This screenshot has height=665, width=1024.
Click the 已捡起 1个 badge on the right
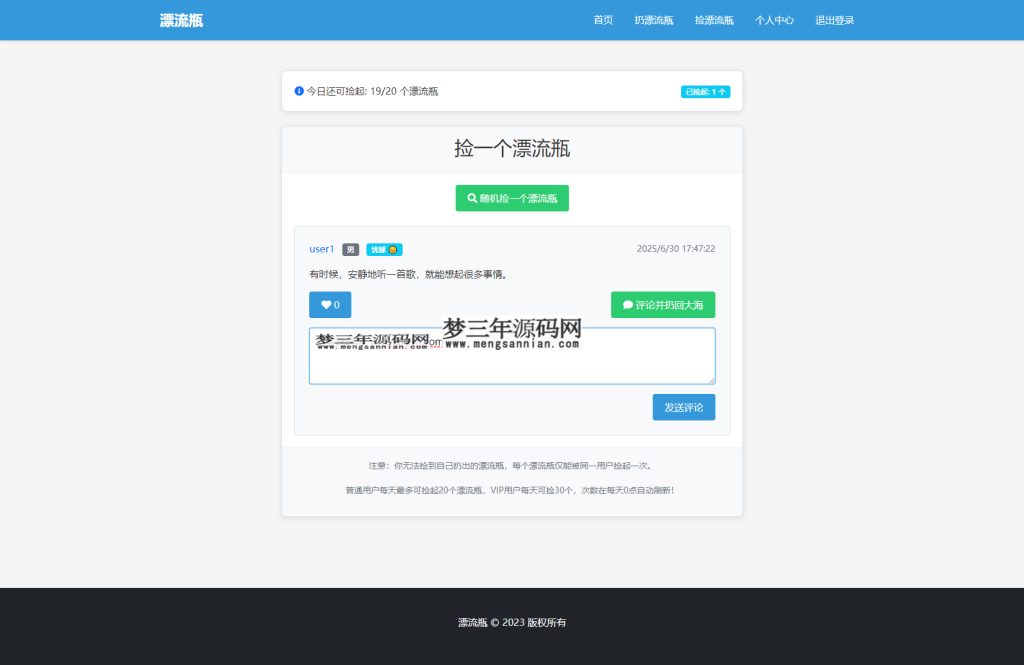705,90
